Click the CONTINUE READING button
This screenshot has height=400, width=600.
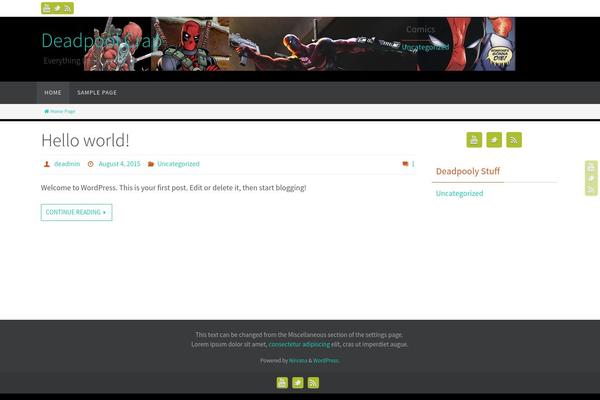(x=77, y=212)
